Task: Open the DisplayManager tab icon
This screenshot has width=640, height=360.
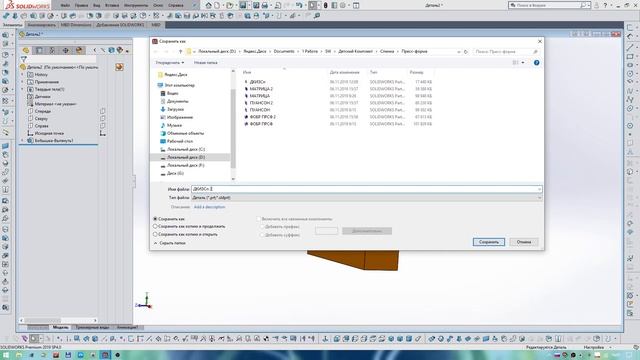Action: [x=79, y=50]
